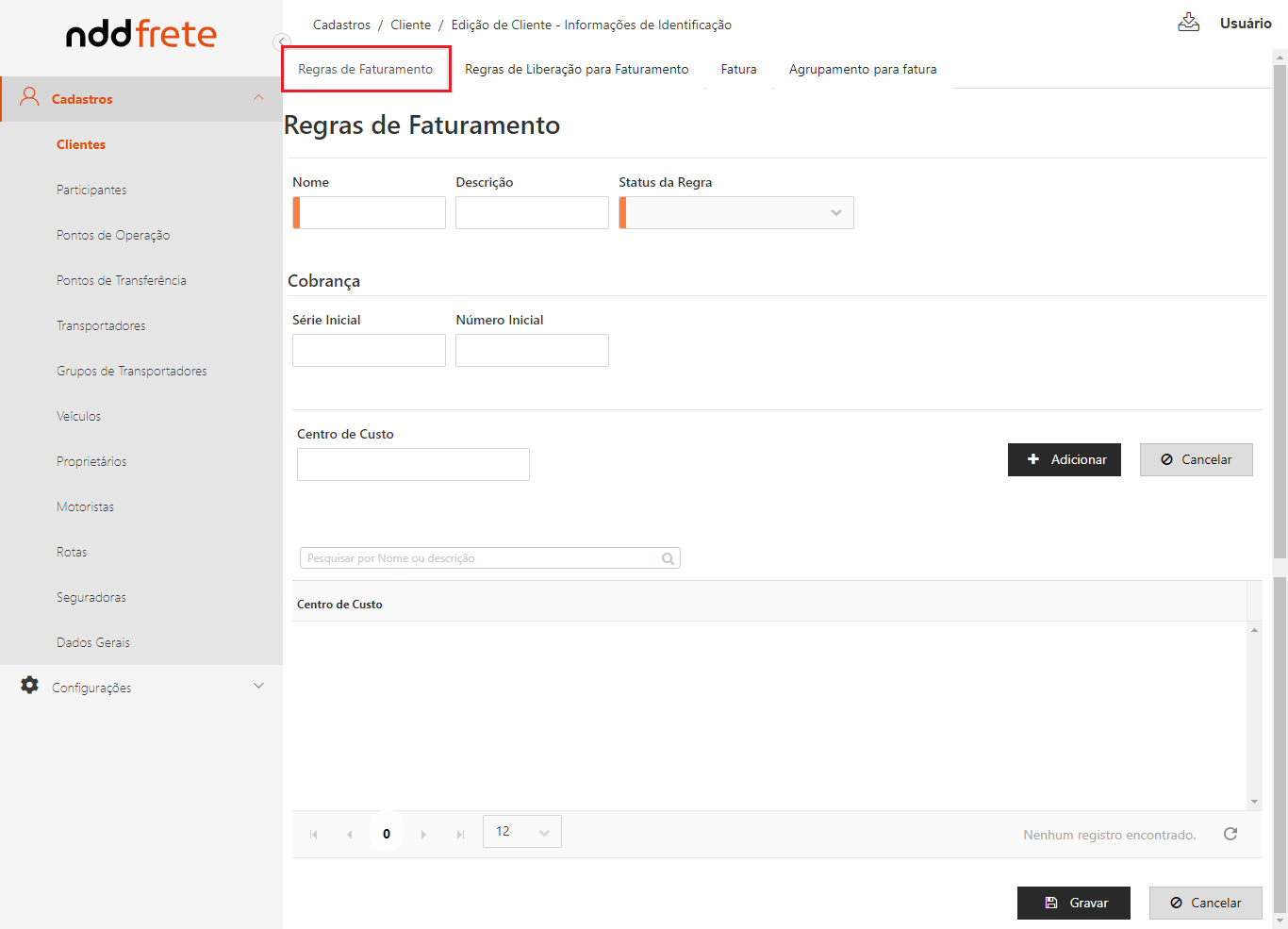This screenshot has width=1288, height=929.
Task: Click the download inbox icon near Usuário
Action: pos(1188,23)
